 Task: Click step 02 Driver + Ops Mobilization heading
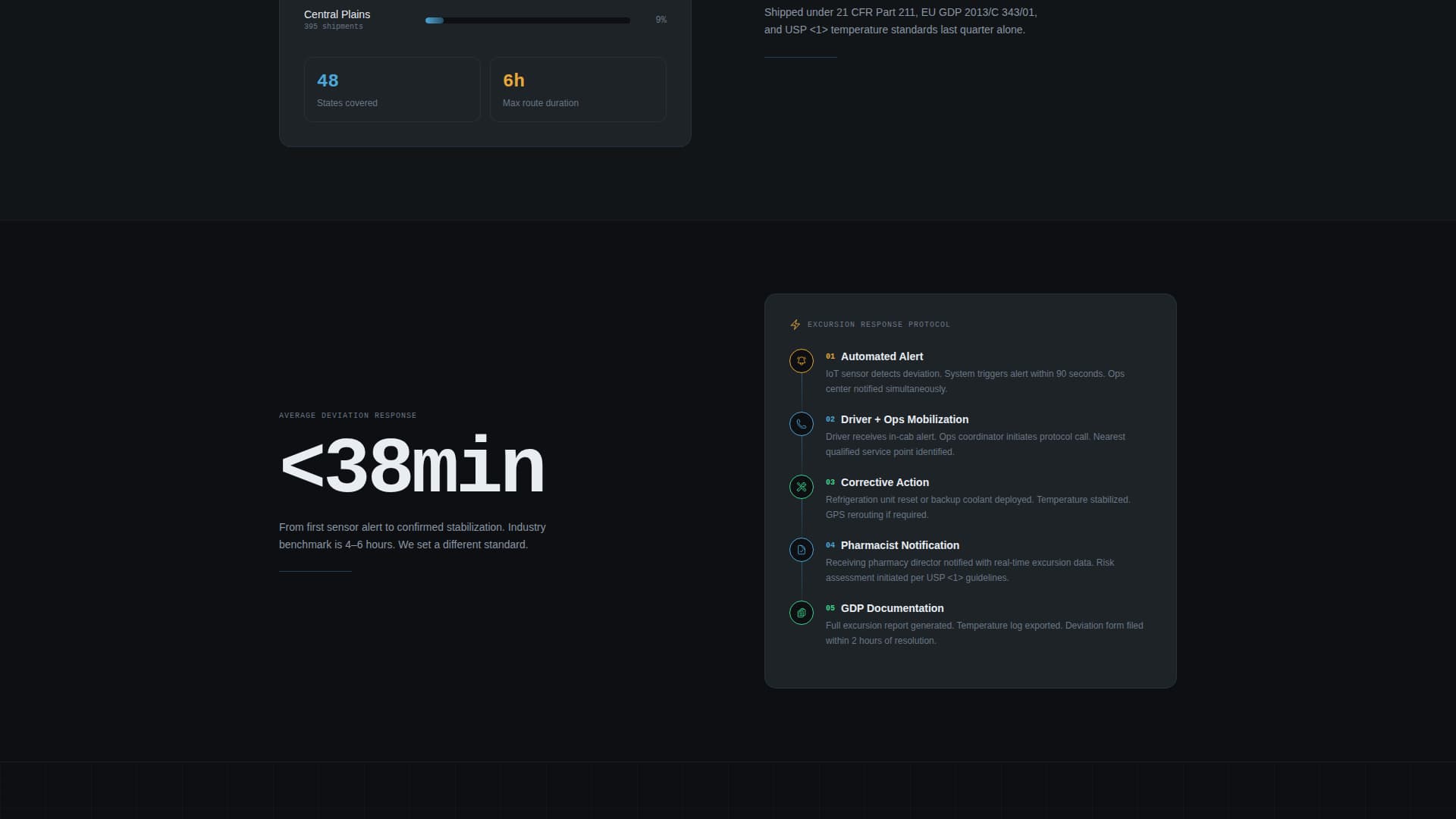point(904,419)
